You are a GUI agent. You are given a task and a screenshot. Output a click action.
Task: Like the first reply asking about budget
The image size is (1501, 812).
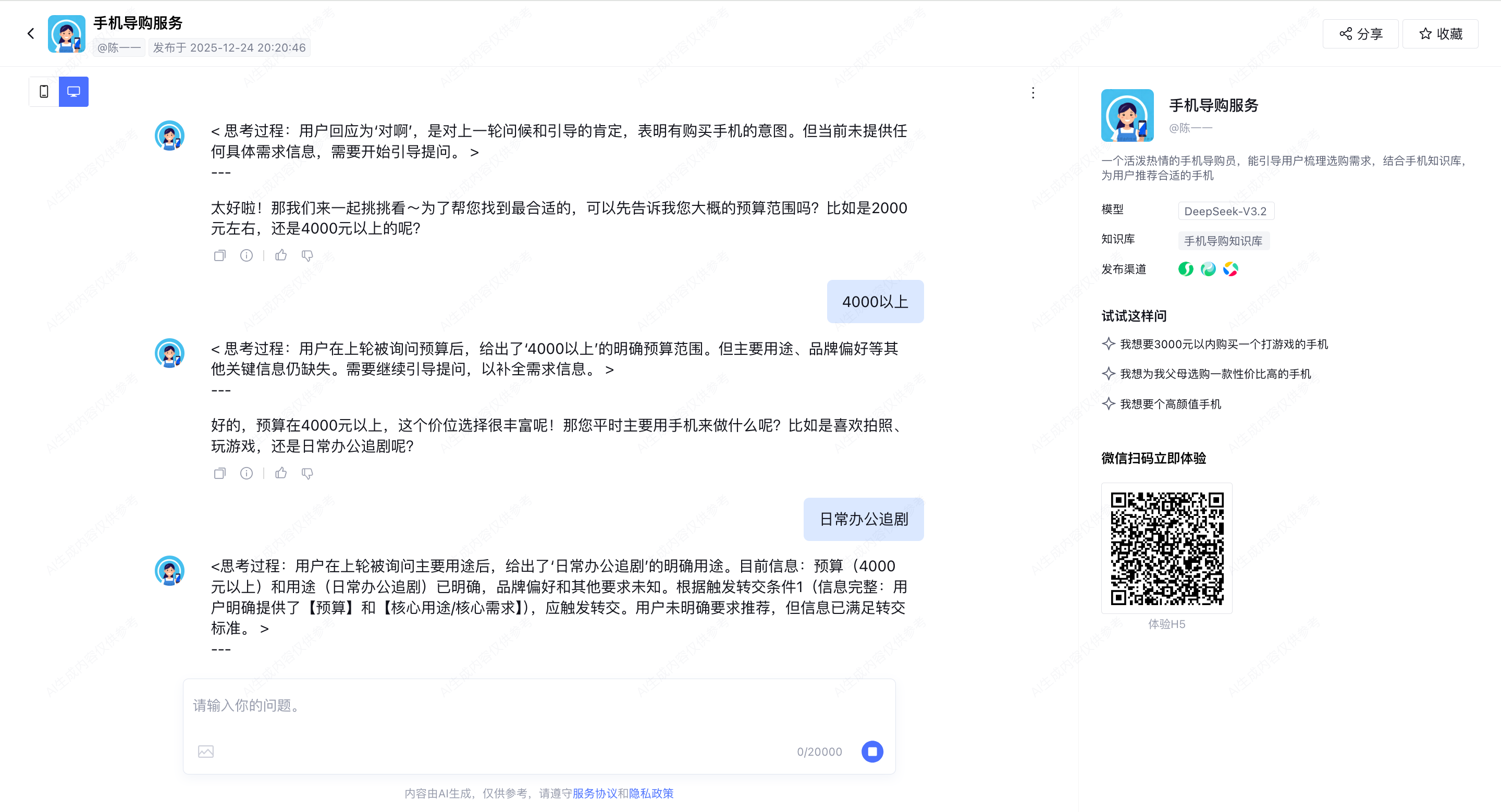pyautogui.click(x=281, y=255)
